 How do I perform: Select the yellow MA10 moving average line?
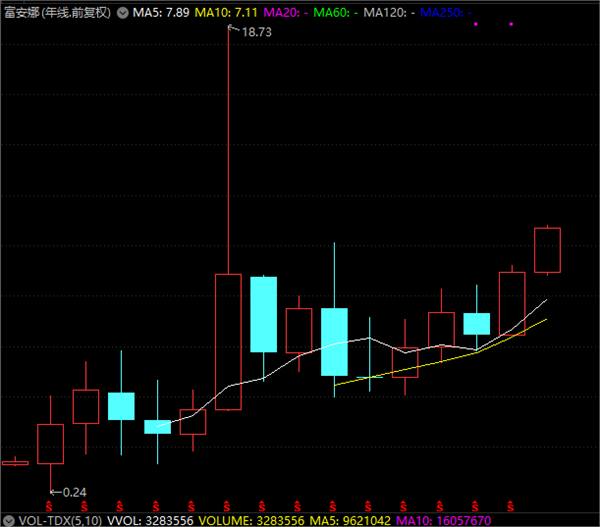440,362
